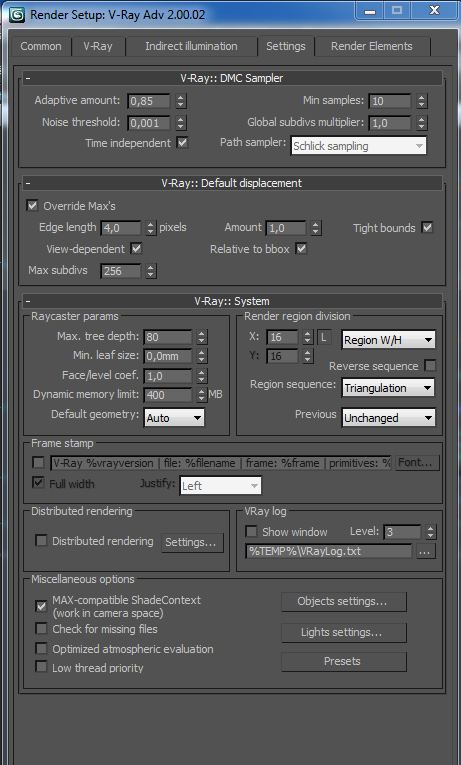Enable Show window checkbox in VRay log

[x=251, y=531]
